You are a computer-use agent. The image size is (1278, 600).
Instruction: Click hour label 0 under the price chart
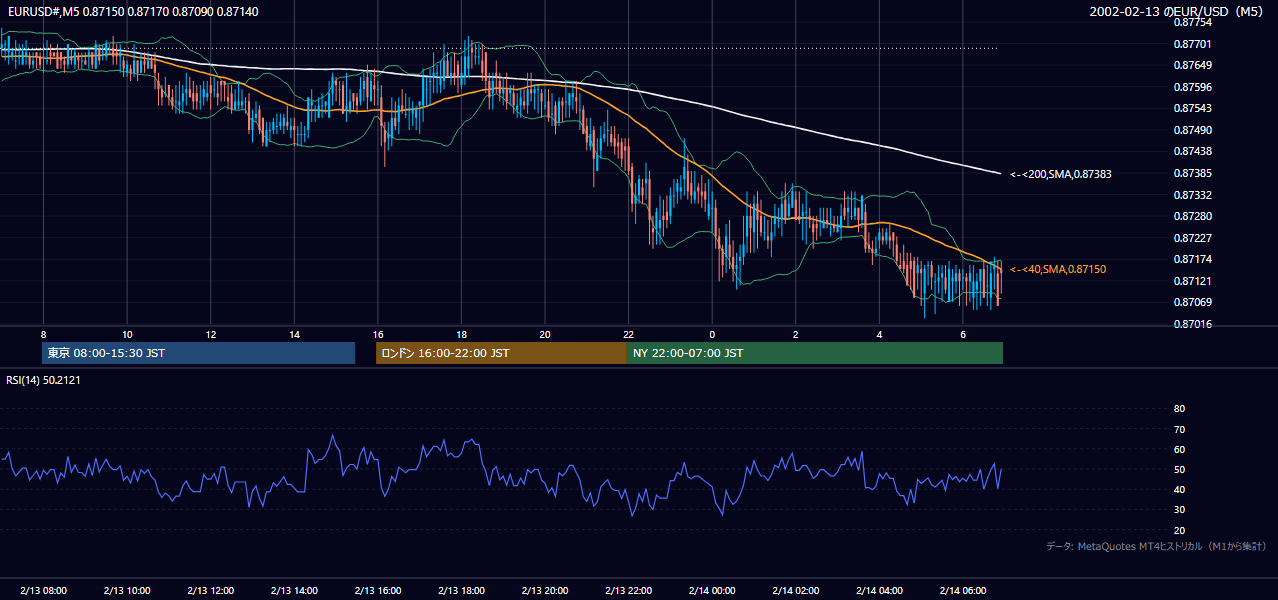[711, 334]
